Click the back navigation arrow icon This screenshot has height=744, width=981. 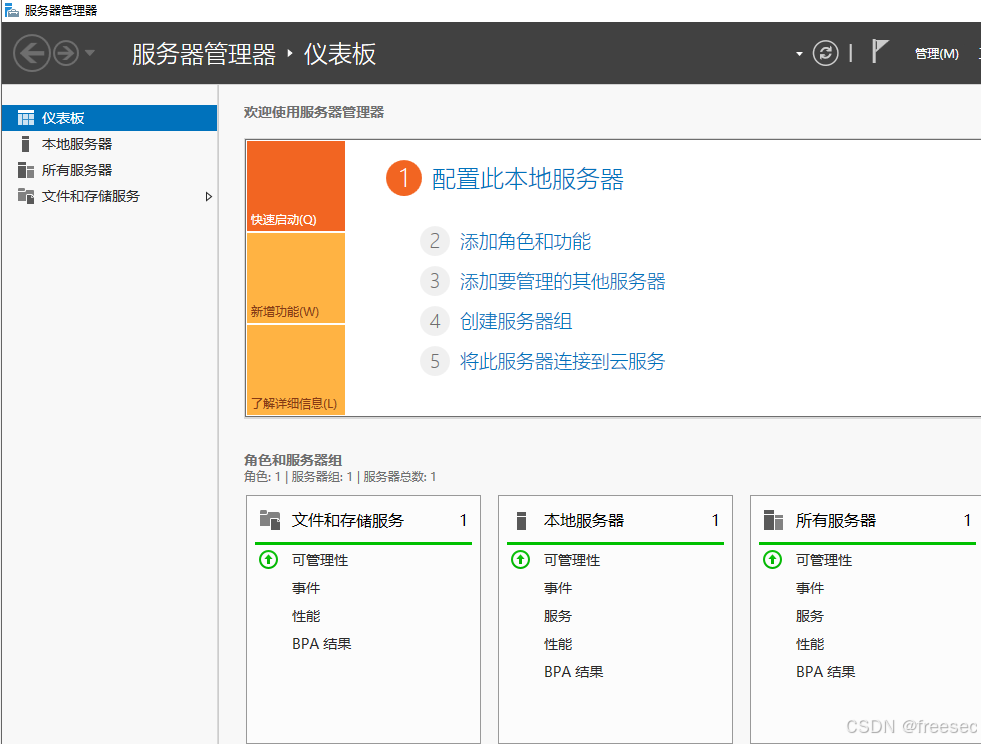click(x=32, y=53)
